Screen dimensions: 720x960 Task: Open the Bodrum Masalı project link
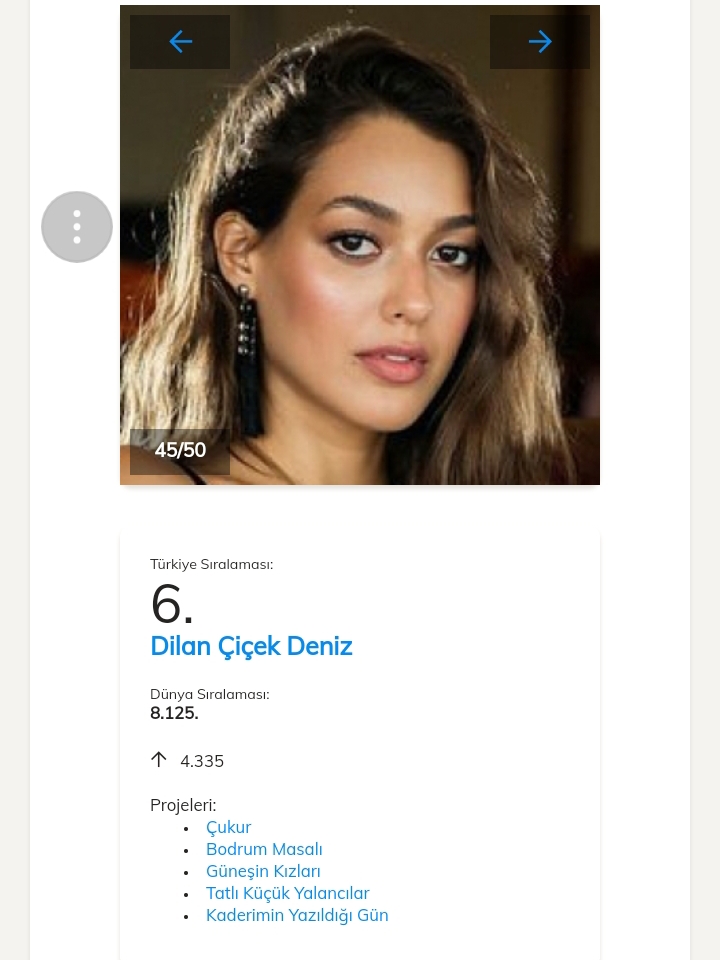click(x=264, y=850)
